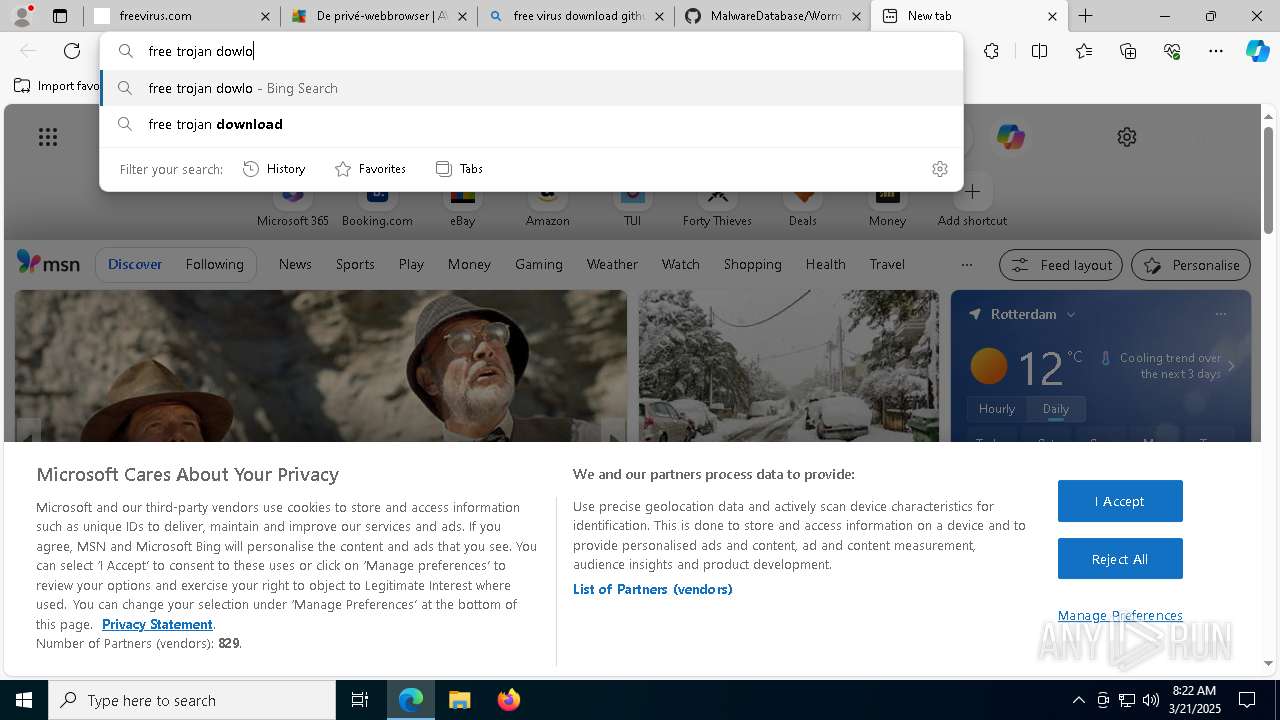Open a new tab with plus button

tap(1086, 16)
